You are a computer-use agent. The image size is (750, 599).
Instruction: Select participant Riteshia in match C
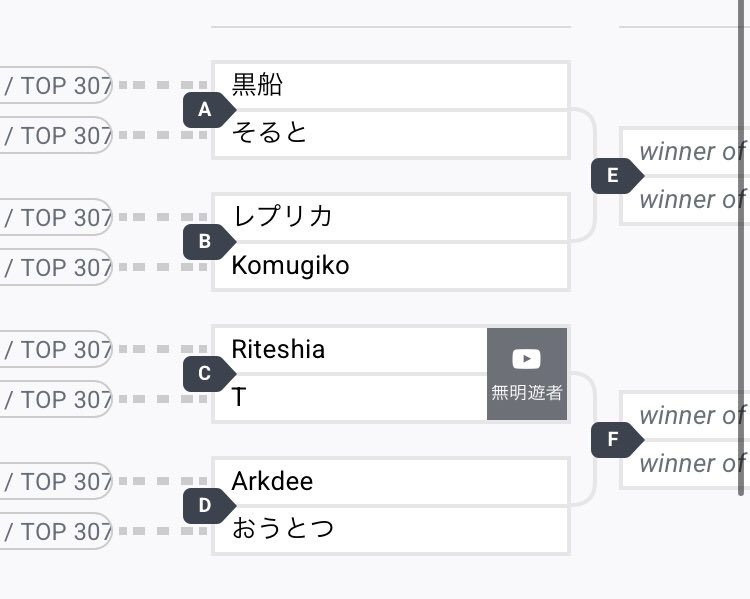point(350,349)
